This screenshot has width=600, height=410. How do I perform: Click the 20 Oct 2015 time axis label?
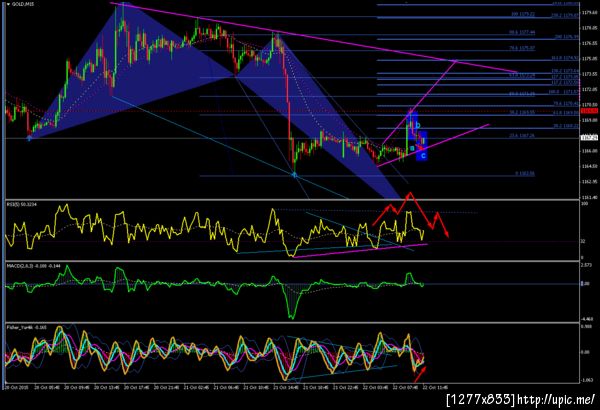point(16,387)
